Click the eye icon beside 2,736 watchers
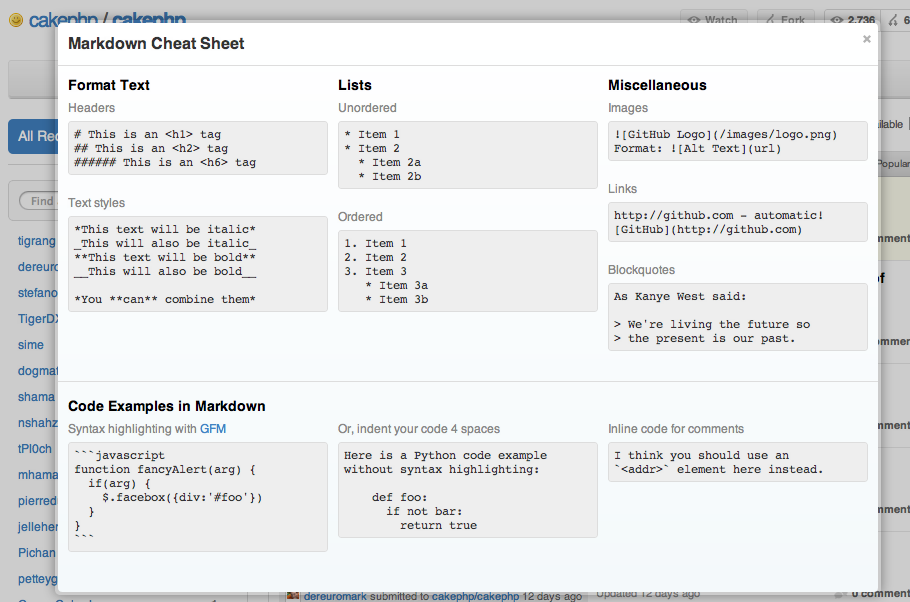The image size is (910, 602). point(836,20)
